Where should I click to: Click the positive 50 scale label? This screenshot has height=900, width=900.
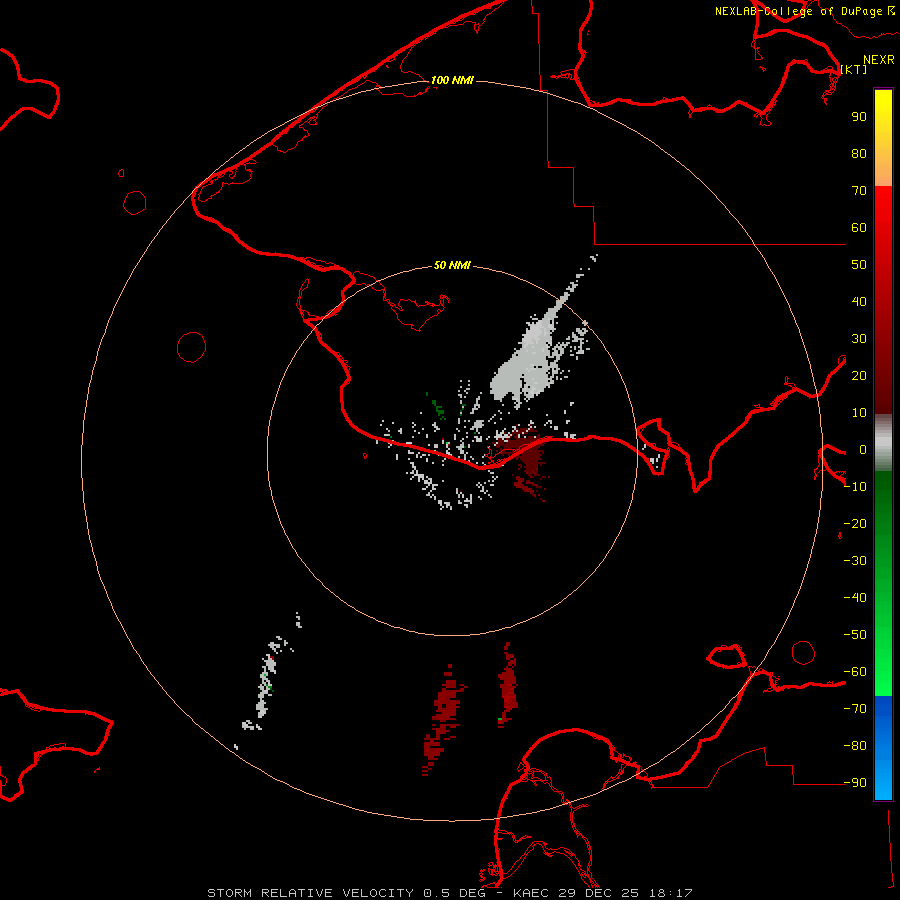click(x=859, y=265)
